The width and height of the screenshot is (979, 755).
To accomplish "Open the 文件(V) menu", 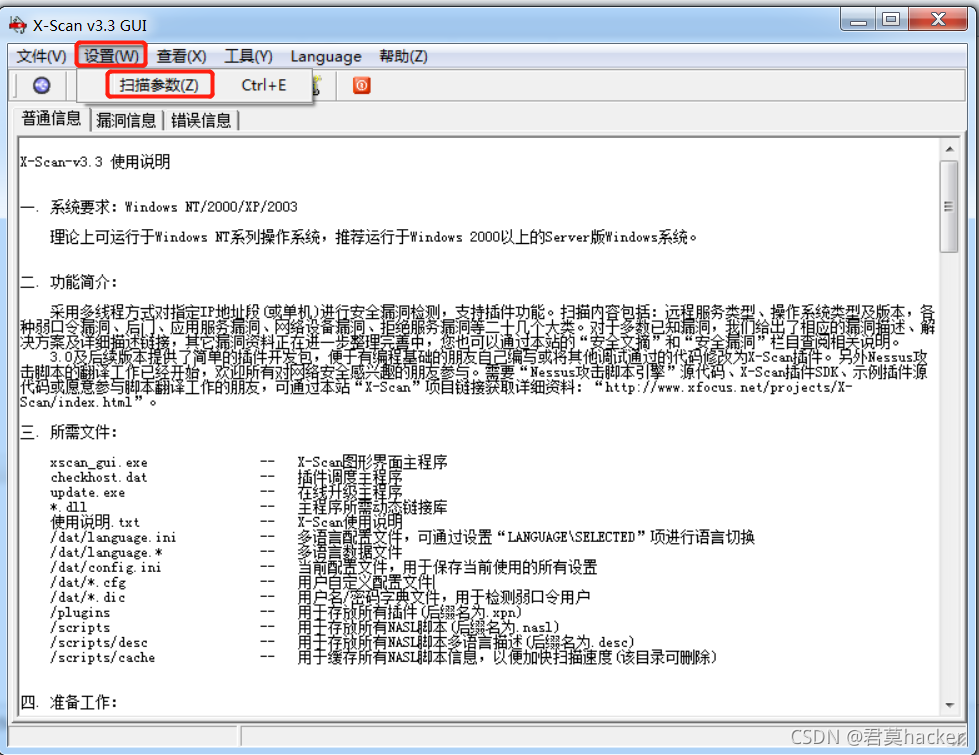I will click(x=41, y=56).
